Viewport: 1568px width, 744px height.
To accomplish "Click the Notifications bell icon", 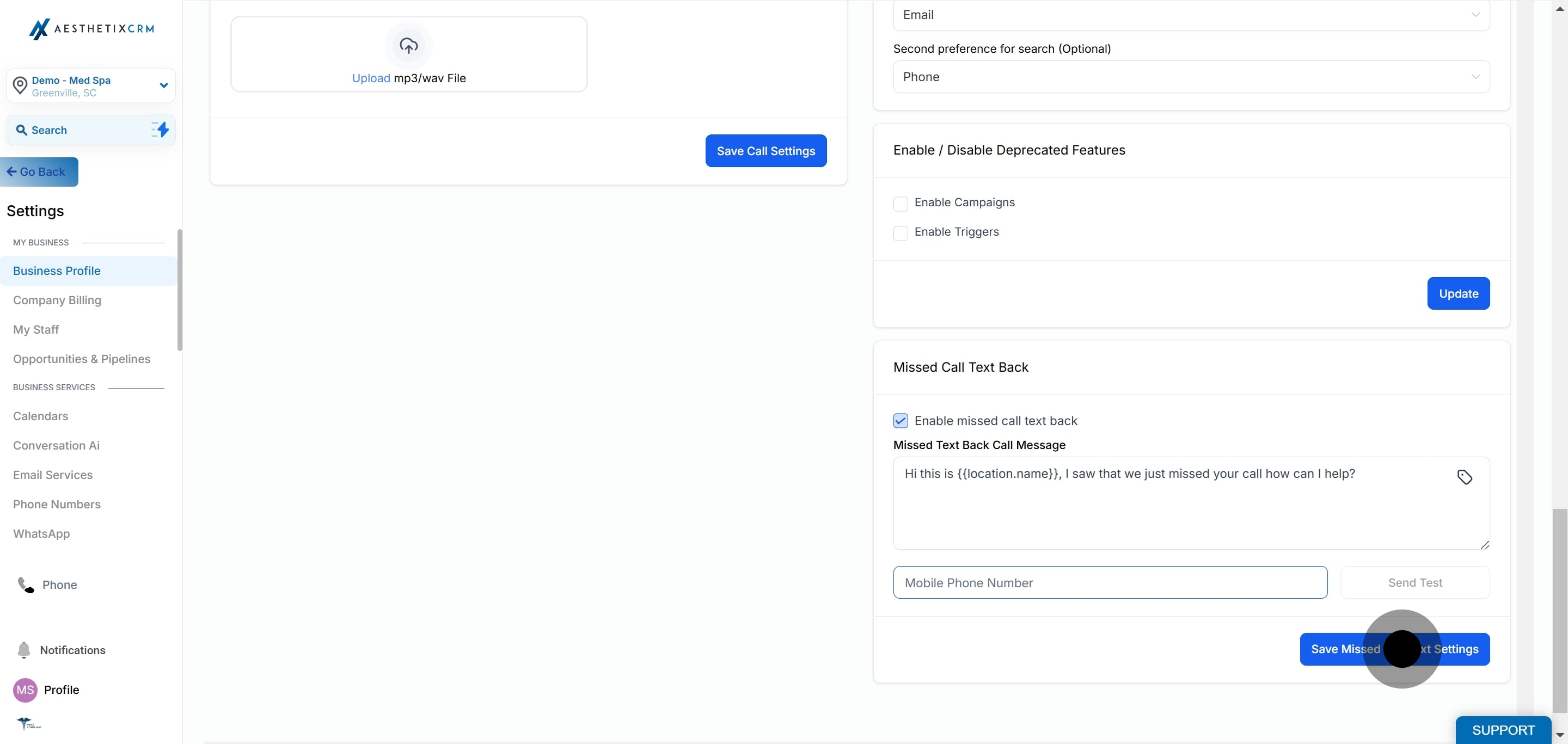I will [x=24, y=650].
